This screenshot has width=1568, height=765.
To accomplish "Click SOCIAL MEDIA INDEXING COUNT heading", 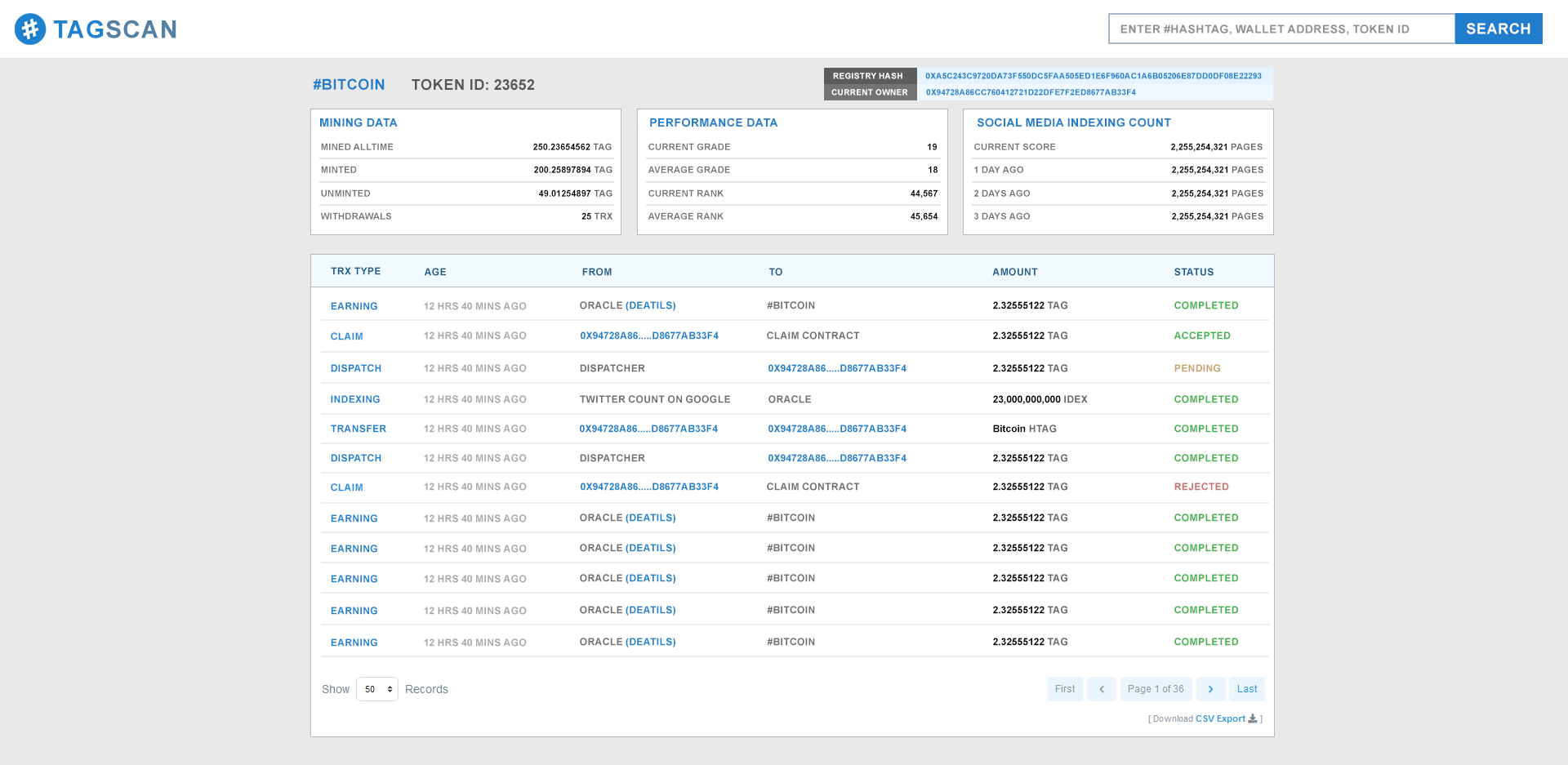I will coord(1074,122).
